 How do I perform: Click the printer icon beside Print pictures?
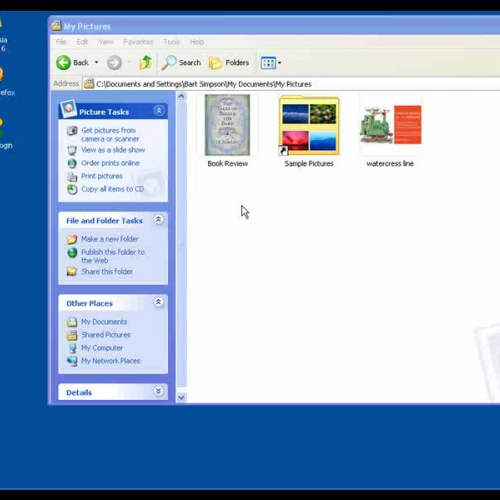(72, 176)
